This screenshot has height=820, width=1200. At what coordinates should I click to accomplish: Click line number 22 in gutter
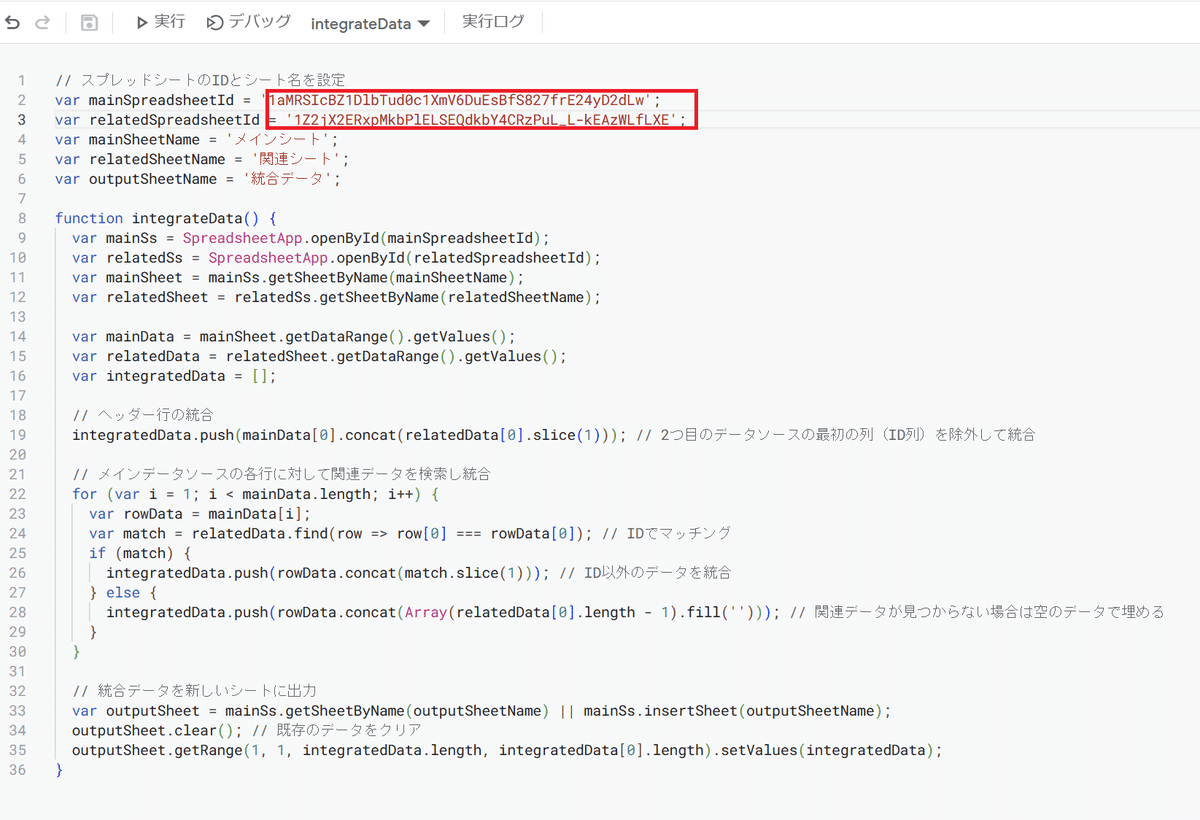pyautogui.click(x=21, y=494)
